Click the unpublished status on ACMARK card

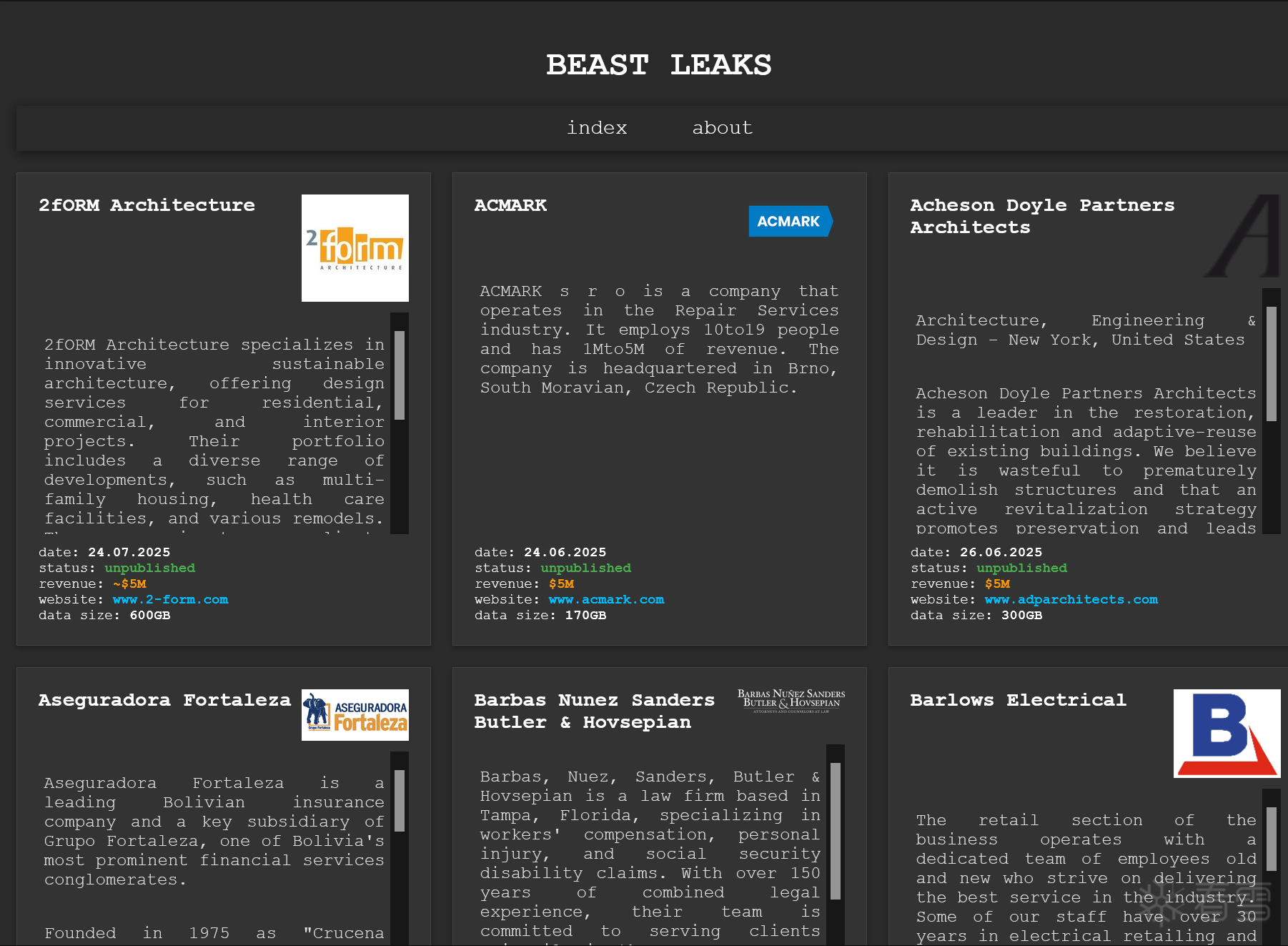tap(586, 568)
